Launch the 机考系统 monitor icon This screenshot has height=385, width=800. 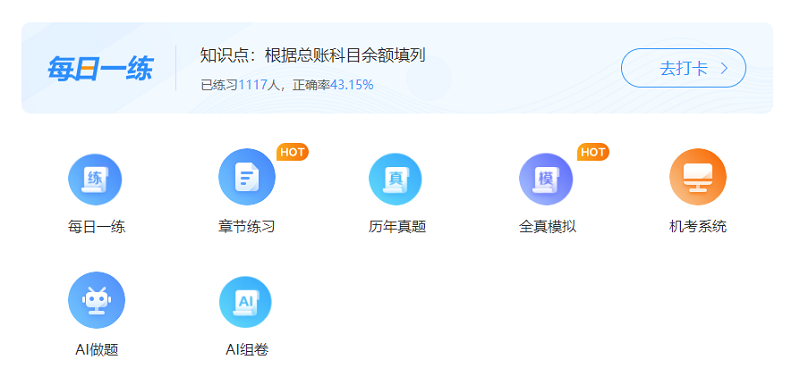click(x=698, y=177)
